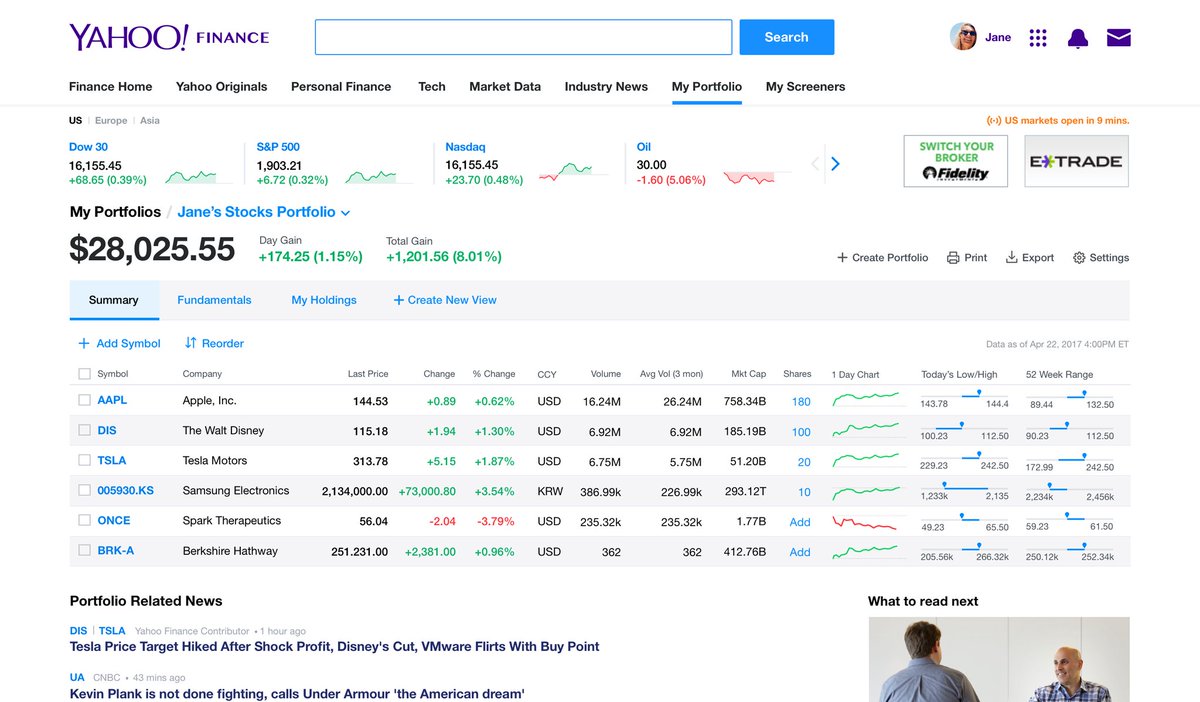This screenshot has width=1200, height=702.
Task: Open portfolio Settings gear
Action: (x=1101, y=258)
